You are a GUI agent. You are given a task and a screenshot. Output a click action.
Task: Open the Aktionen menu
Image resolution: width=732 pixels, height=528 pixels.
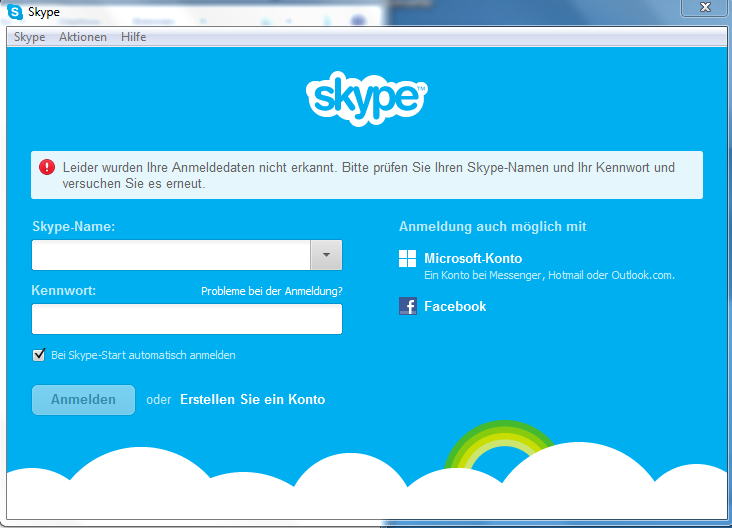tap(83, 37)
